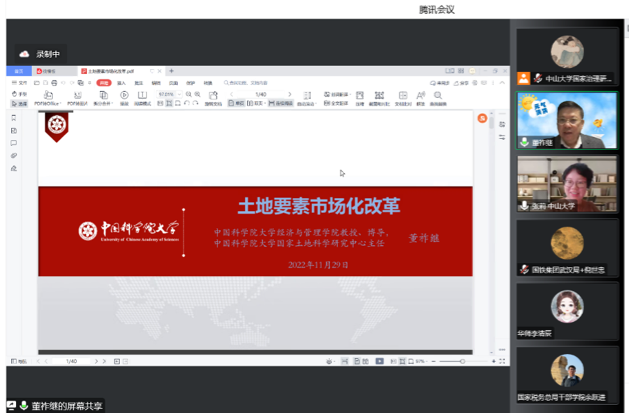Screen dimensions: 629x413
Task: Switch to 单页 single page view
Action: pyautogui.click(x=236, y=102)
